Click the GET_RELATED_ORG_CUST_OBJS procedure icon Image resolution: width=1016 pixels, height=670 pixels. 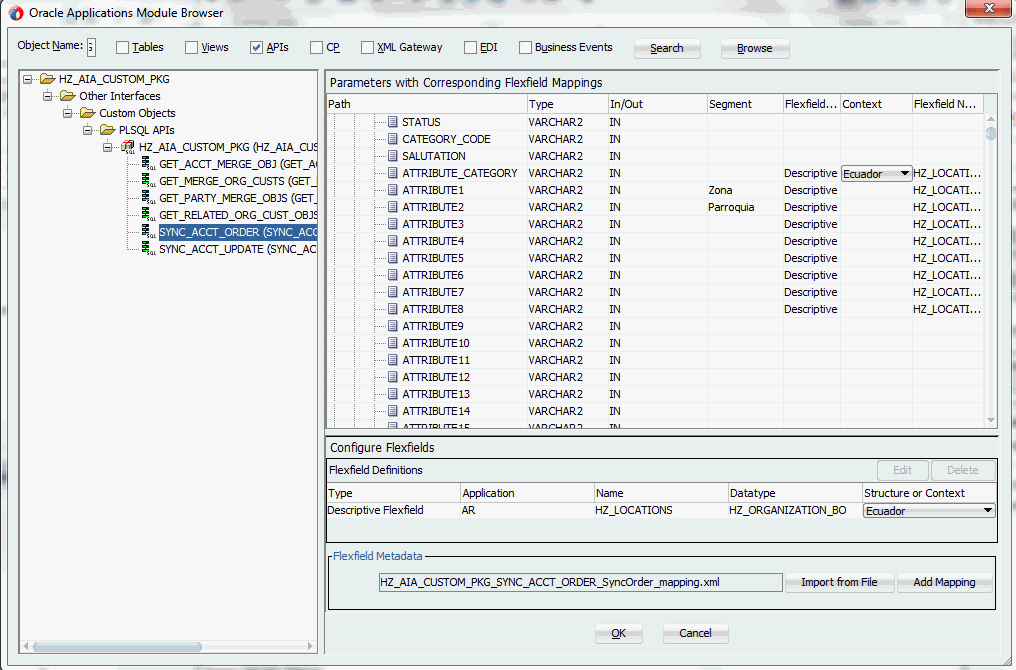coord(148,214)
